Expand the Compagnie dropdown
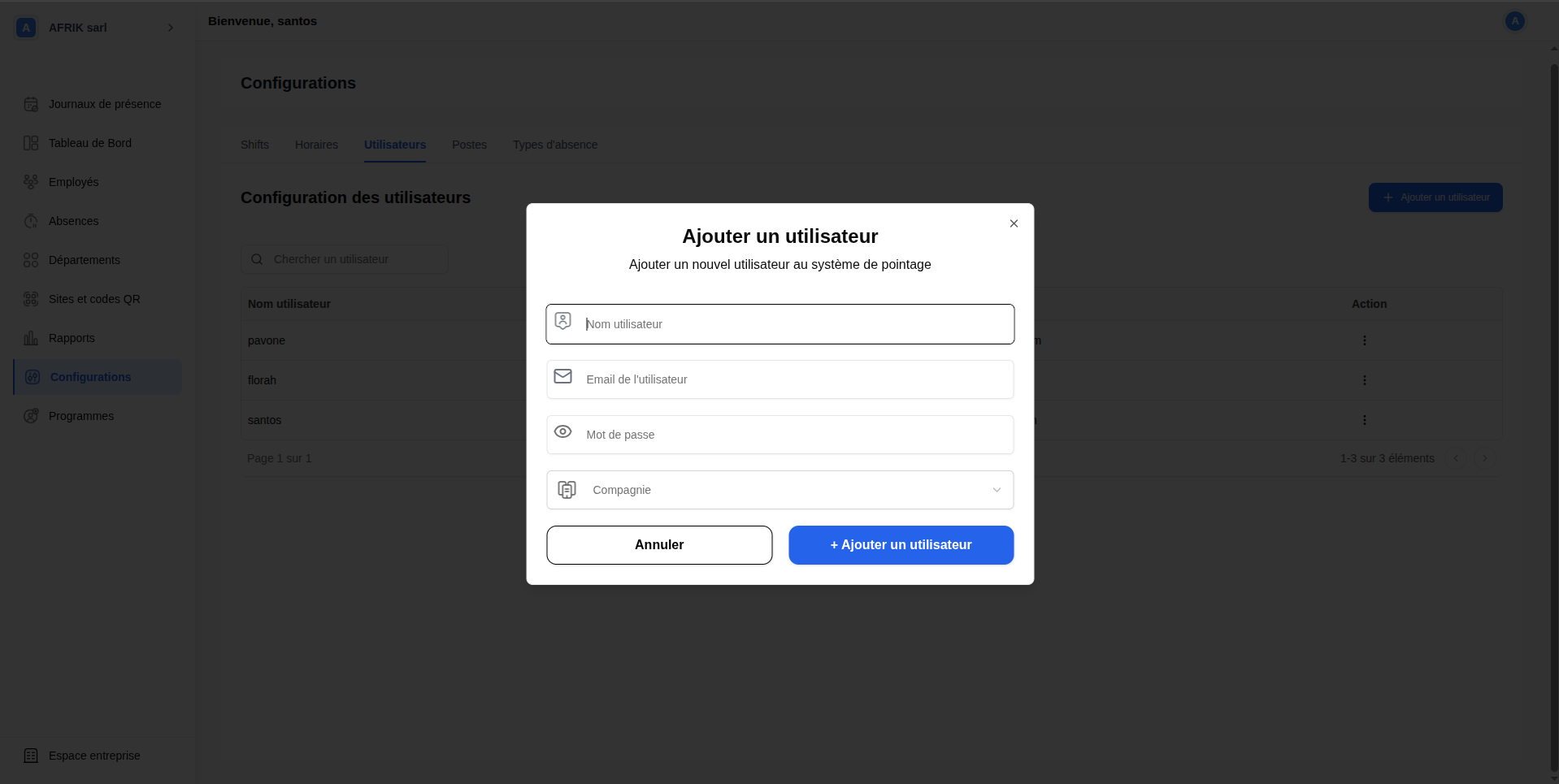 coord(996,490)
